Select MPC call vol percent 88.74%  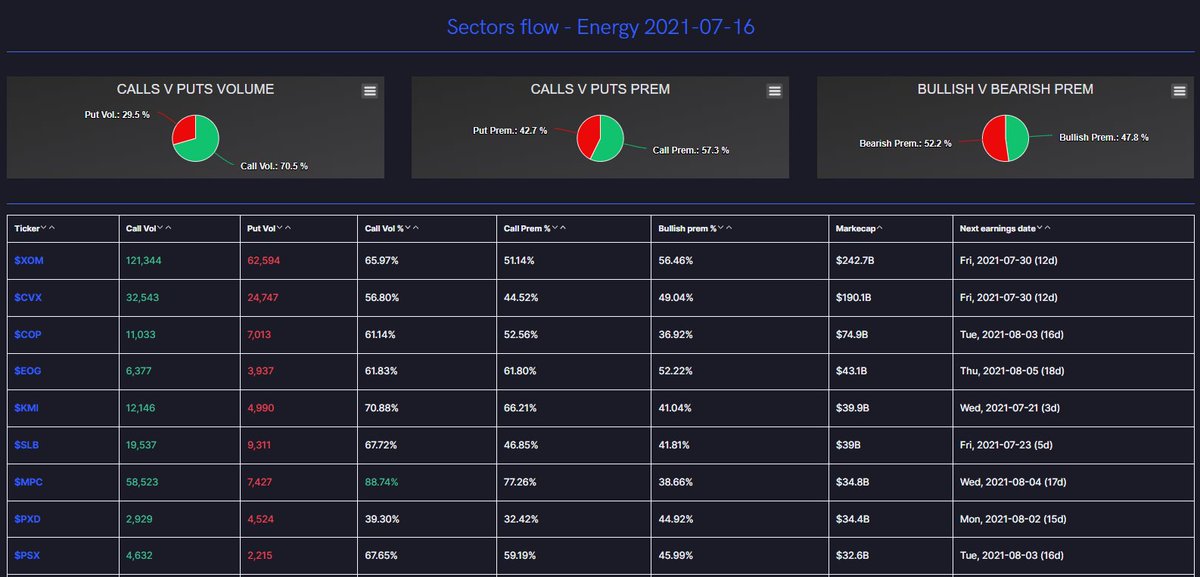coord(382,482)
